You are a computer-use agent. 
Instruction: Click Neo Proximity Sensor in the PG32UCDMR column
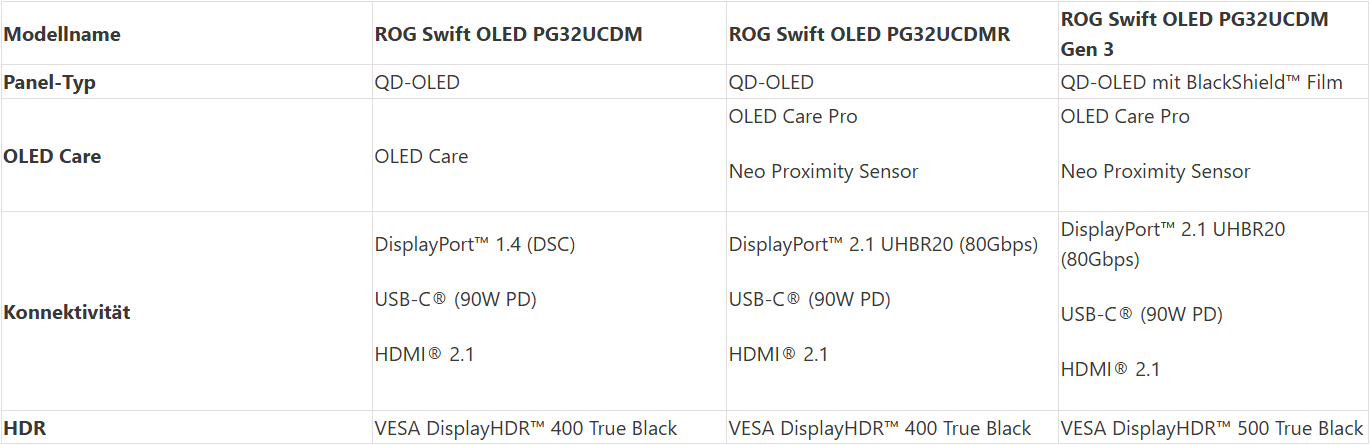click(x=823, y=171)
